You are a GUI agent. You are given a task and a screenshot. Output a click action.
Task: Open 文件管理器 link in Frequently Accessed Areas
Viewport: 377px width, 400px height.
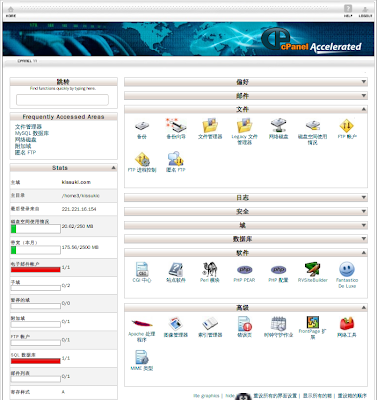28,127
